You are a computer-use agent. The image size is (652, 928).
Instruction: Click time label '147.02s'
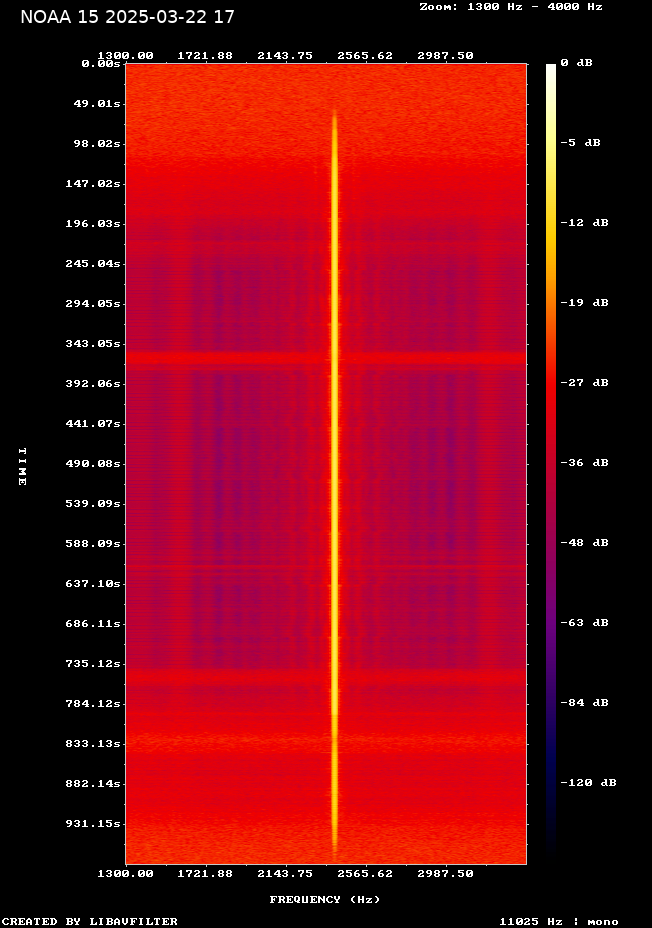(x=93, y=183)
